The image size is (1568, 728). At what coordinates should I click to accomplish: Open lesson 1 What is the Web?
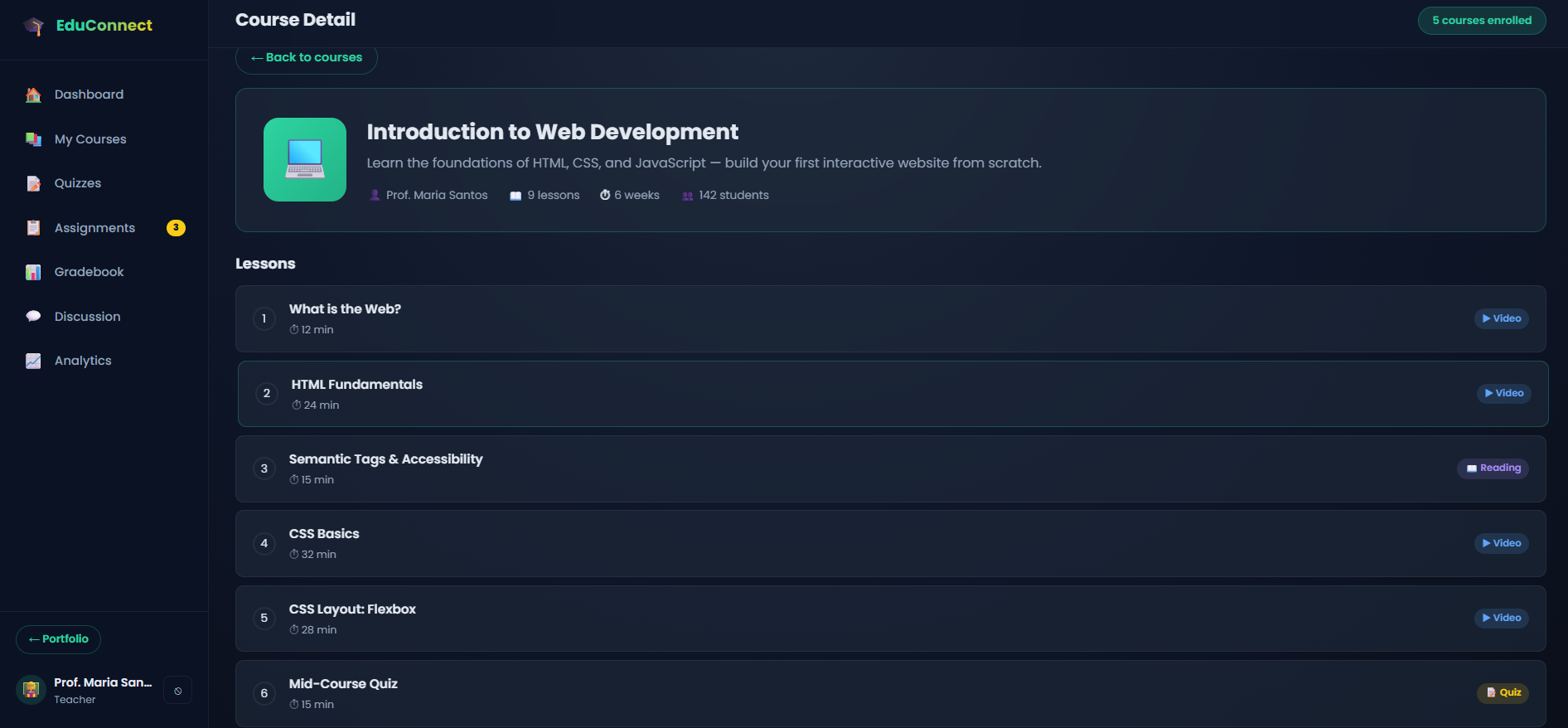tap(891, 319)
